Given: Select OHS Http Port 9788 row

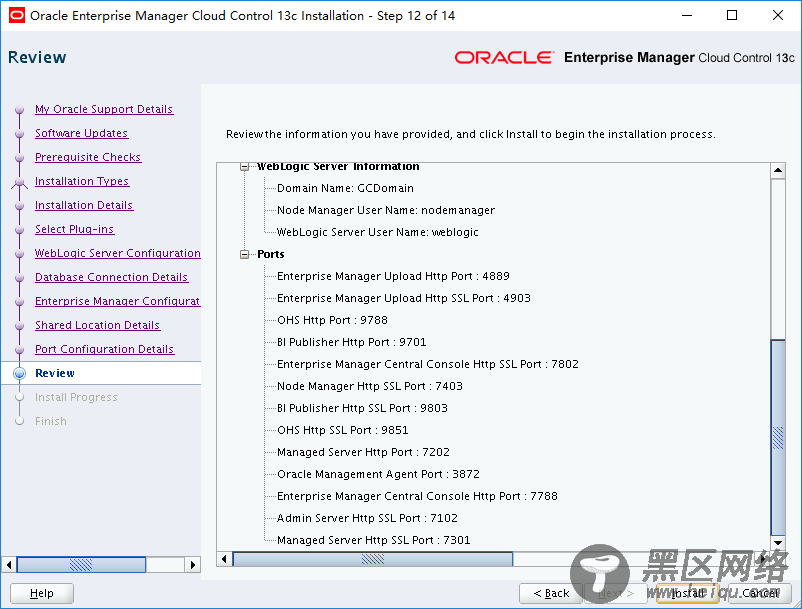Looking at the screenshot, I should [332, 320].
